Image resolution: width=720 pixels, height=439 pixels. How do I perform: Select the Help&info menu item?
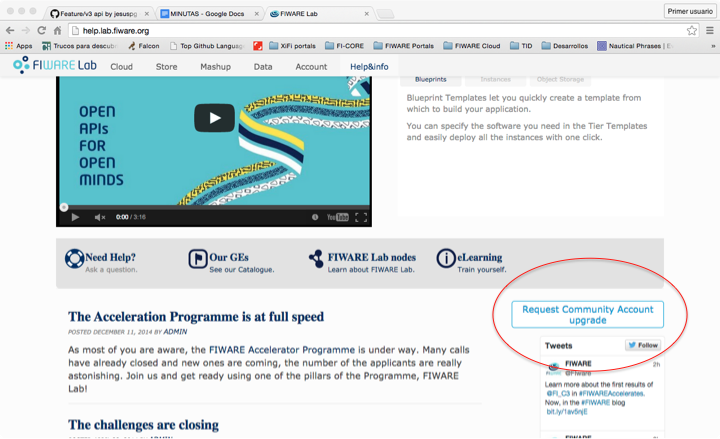tap(369, 67)
